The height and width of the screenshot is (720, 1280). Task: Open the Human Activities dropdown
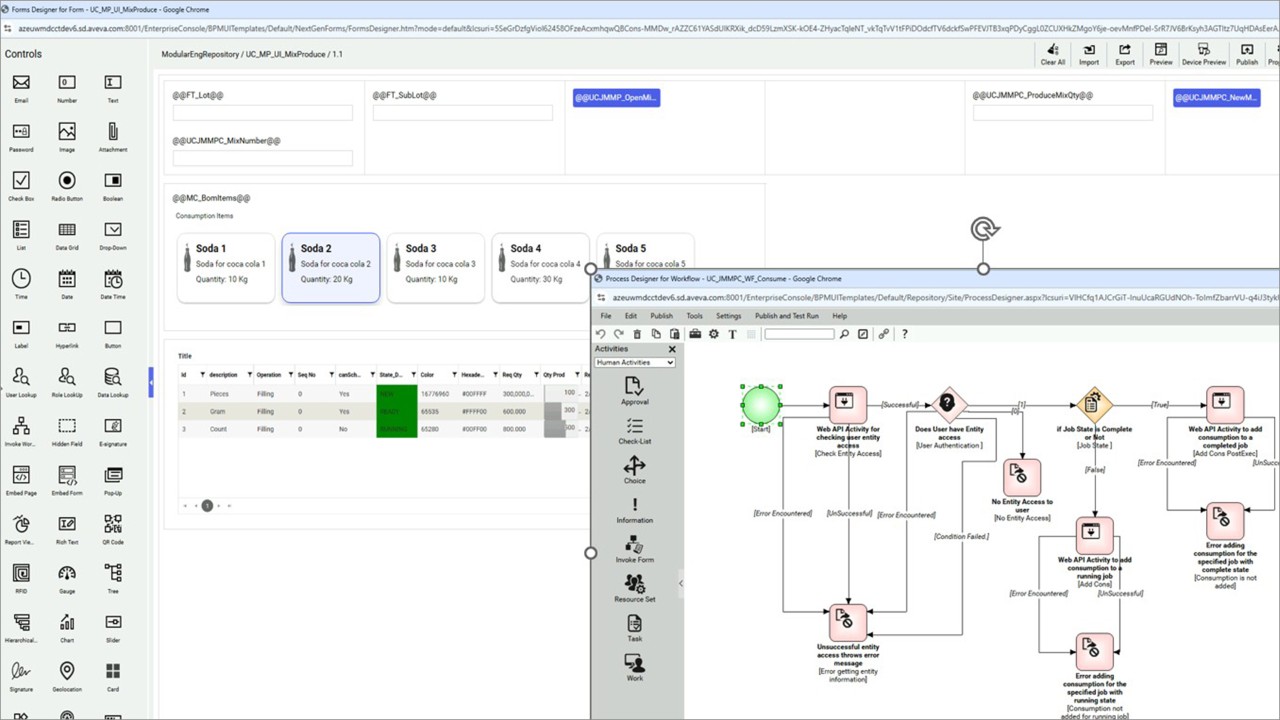click(635, 363)
